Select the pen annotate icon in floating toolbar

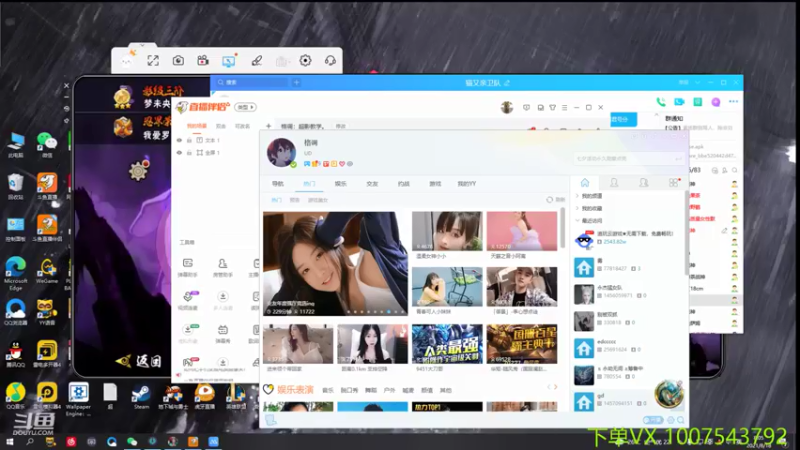[x=257, y=61]
